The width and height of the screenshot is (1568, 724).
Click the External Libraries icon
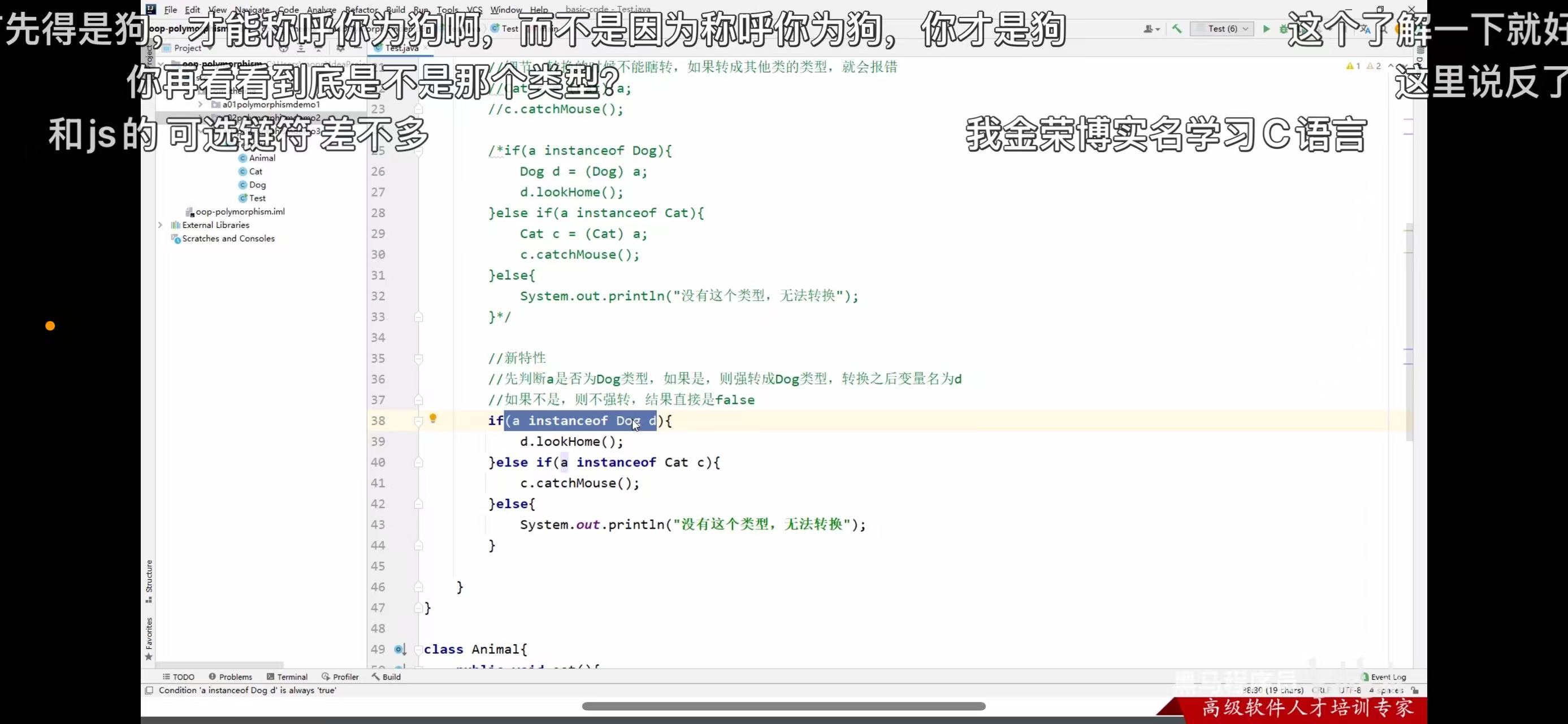[176, 225]
